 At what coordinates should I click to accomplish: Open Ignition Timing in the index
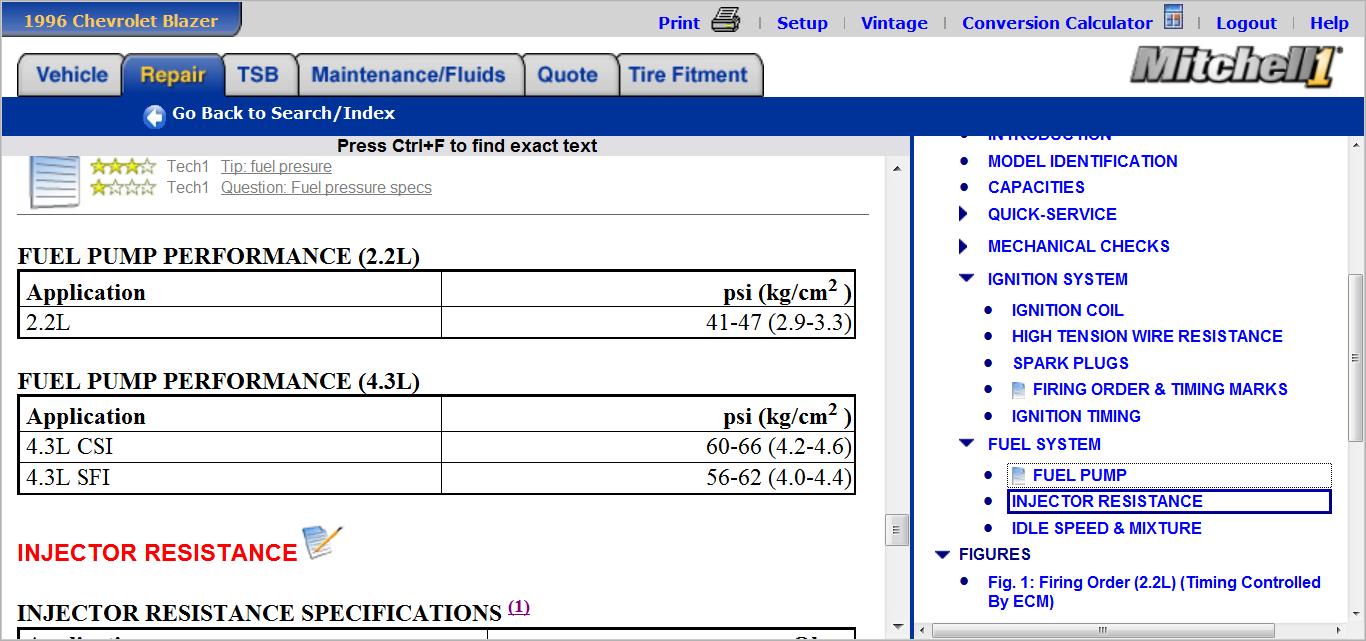click(x=1075, y=416)
